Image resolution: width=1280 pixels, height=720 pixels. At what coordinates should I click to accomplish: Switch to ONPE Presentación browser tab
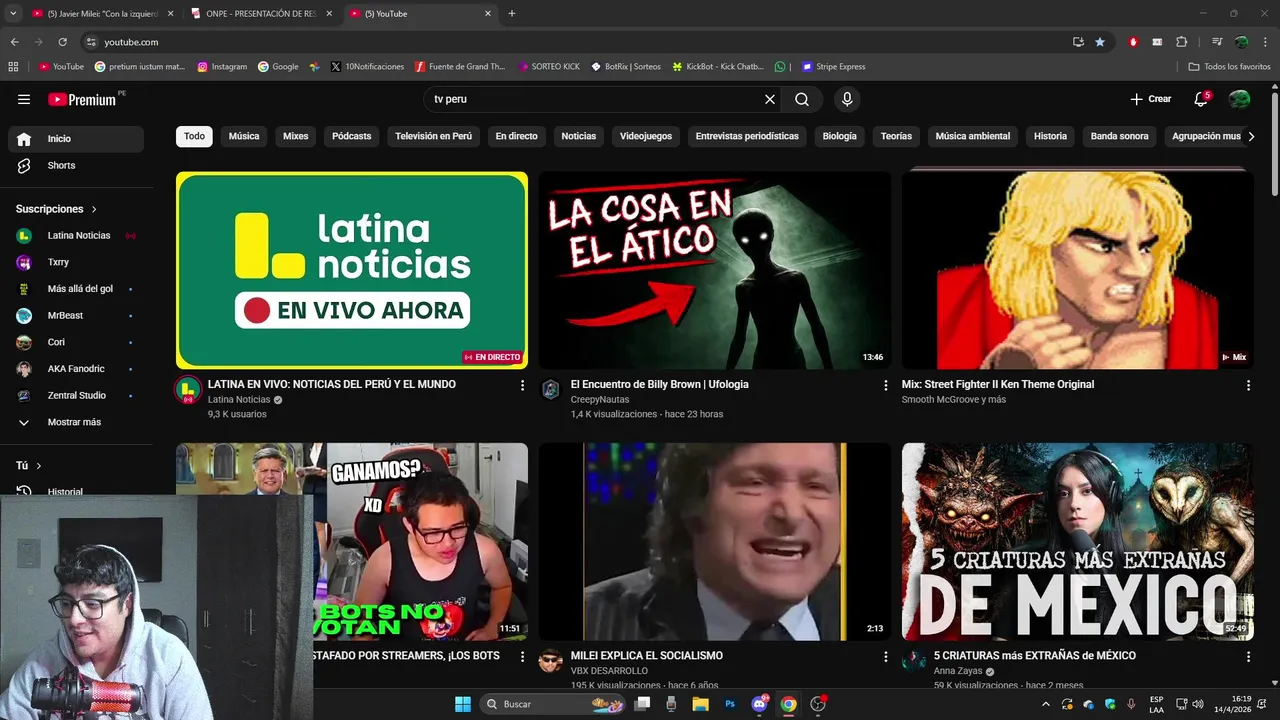coord(261,14)
